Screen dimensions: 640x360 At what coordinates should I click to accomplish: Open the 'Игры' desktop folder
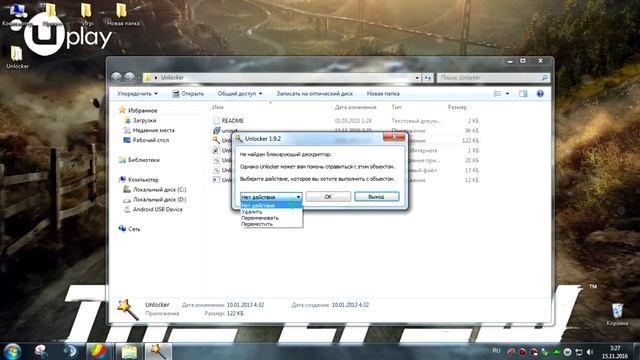[x=87, y=15]
